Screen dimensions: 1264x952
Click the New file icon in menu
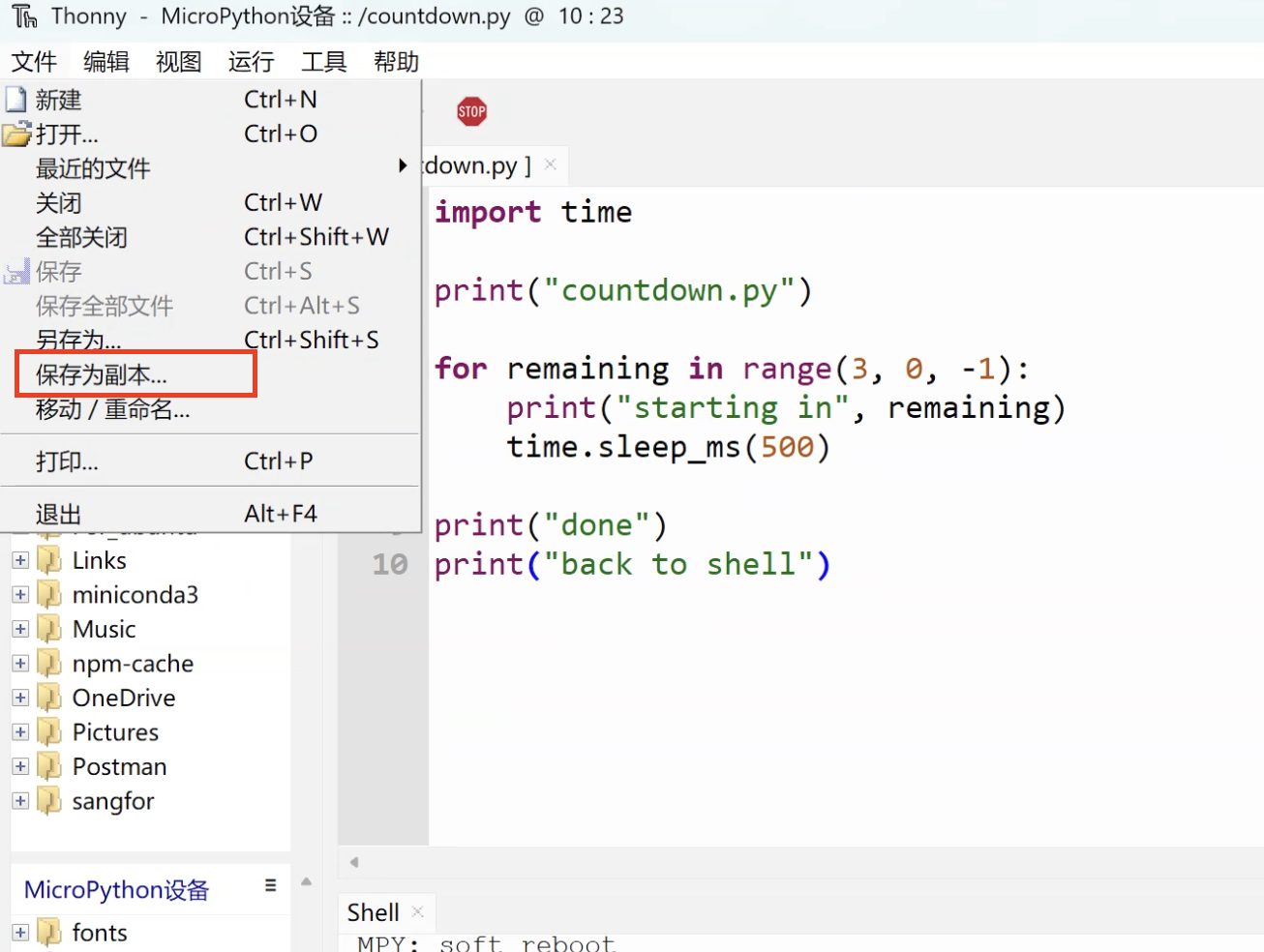(x=16, y=100)
